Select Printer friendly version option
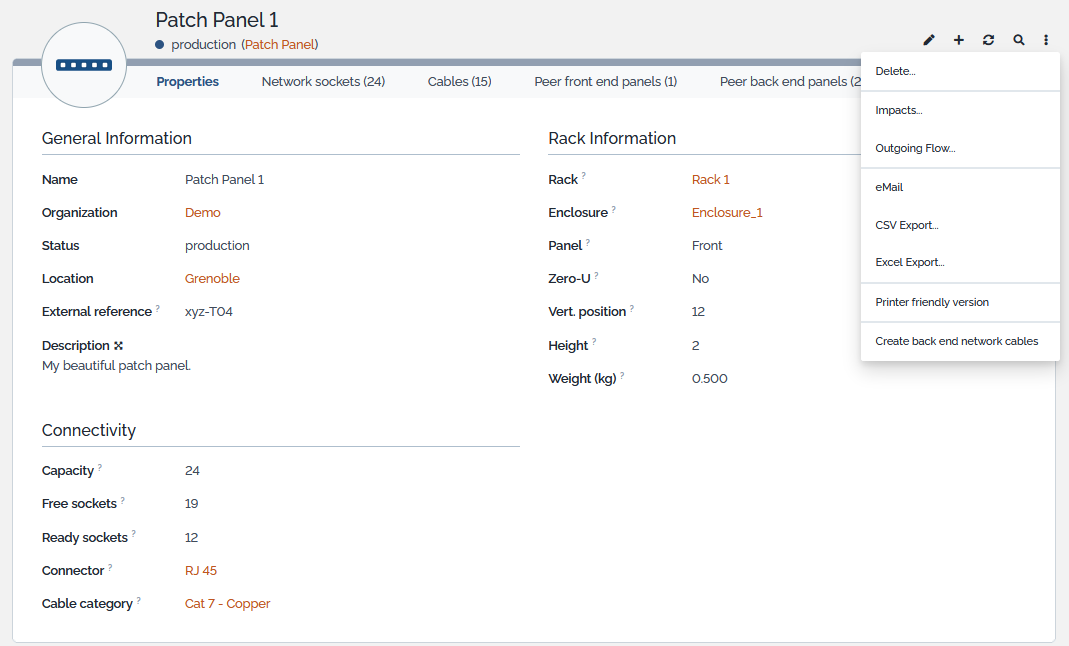 coord(931,303)
